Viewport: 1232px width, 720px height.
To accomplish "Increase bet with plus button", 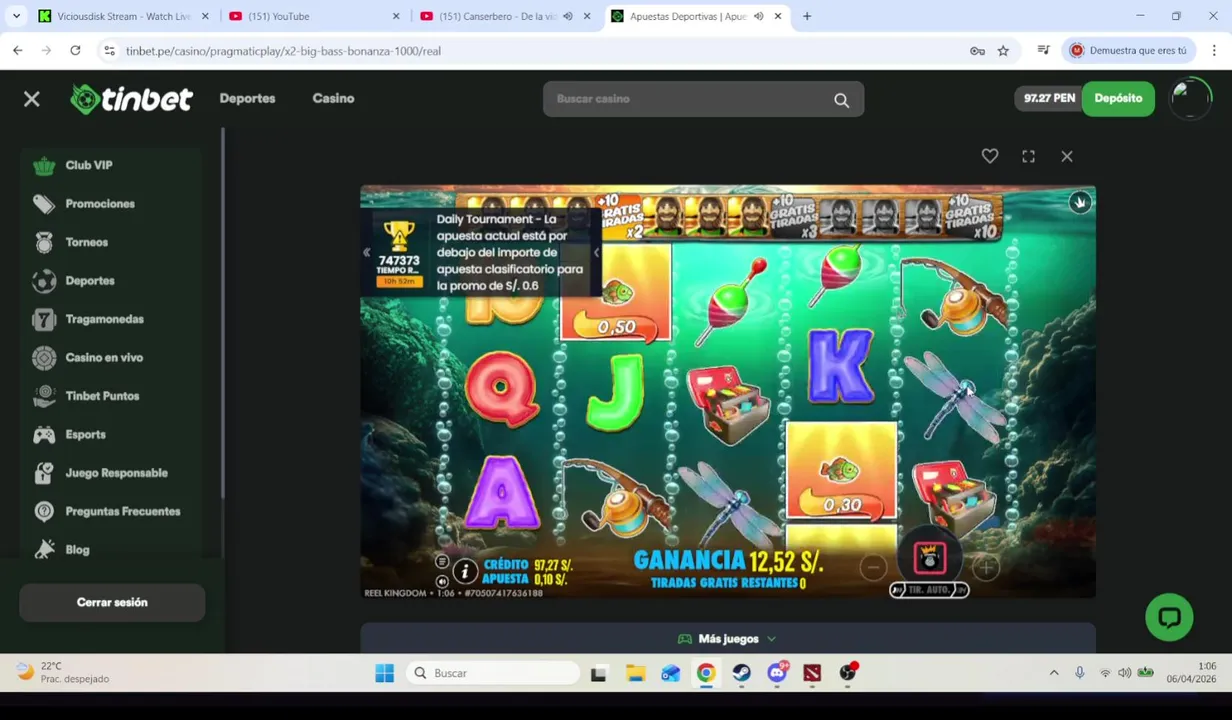I will click(x=986, y=568).
